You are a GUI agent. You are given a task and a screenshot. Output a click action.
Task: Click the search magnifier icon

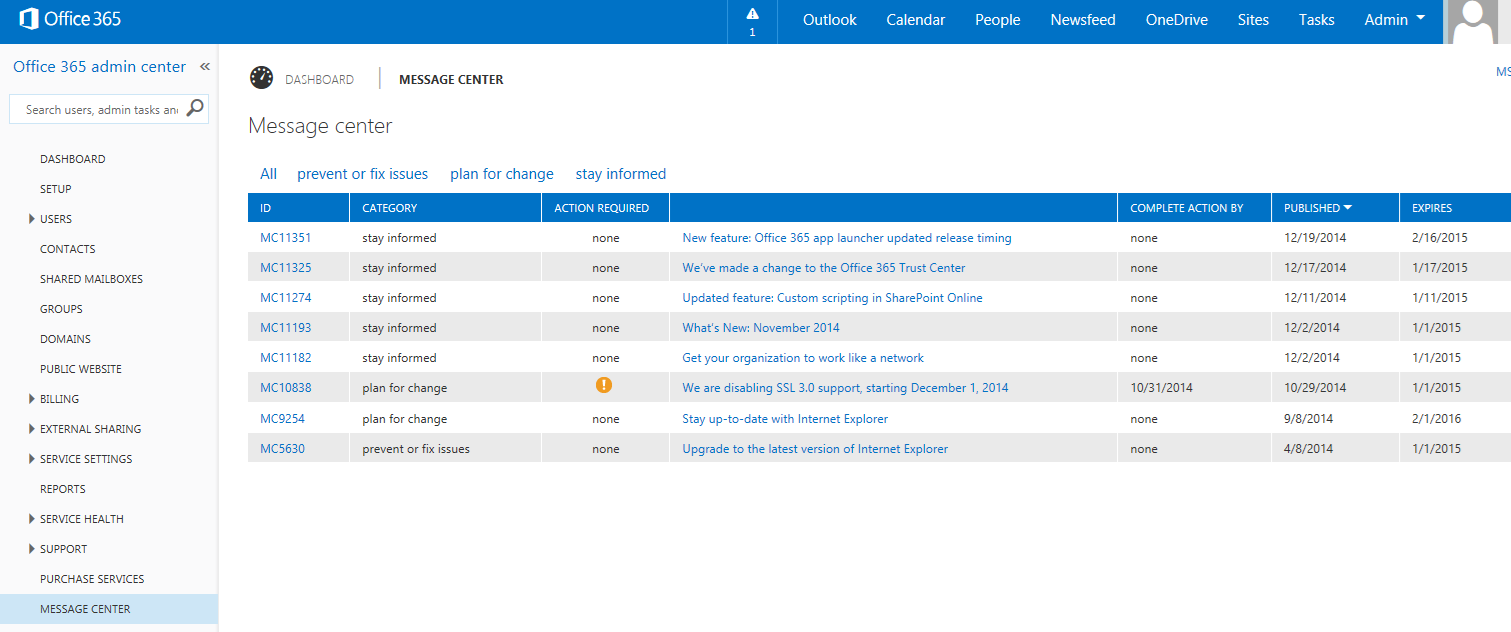click(195, 109)
